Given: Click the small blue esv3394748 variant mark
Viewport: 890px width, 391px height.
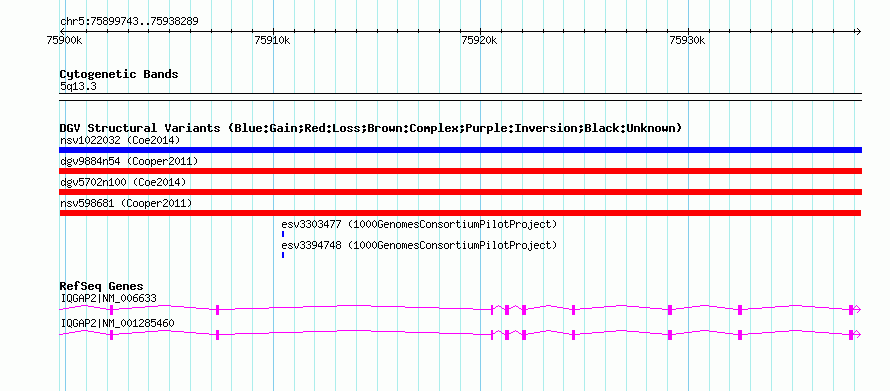Looking at the screenshot, I should 283,255.
